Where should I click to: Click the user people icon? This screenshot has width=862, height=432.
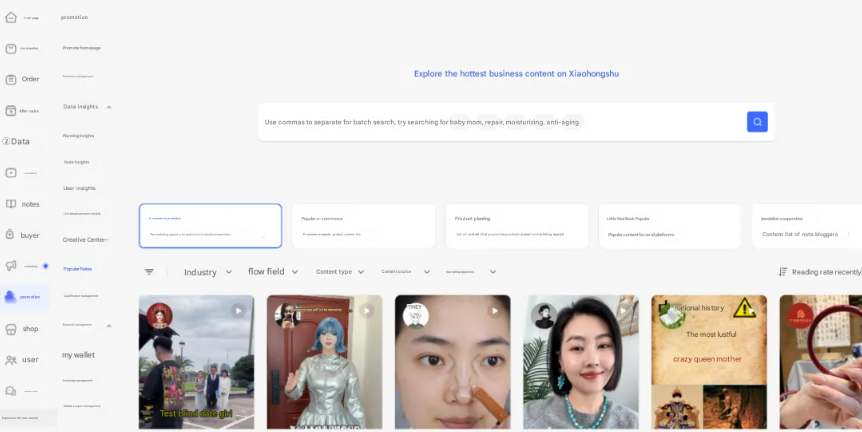point(10,360)
